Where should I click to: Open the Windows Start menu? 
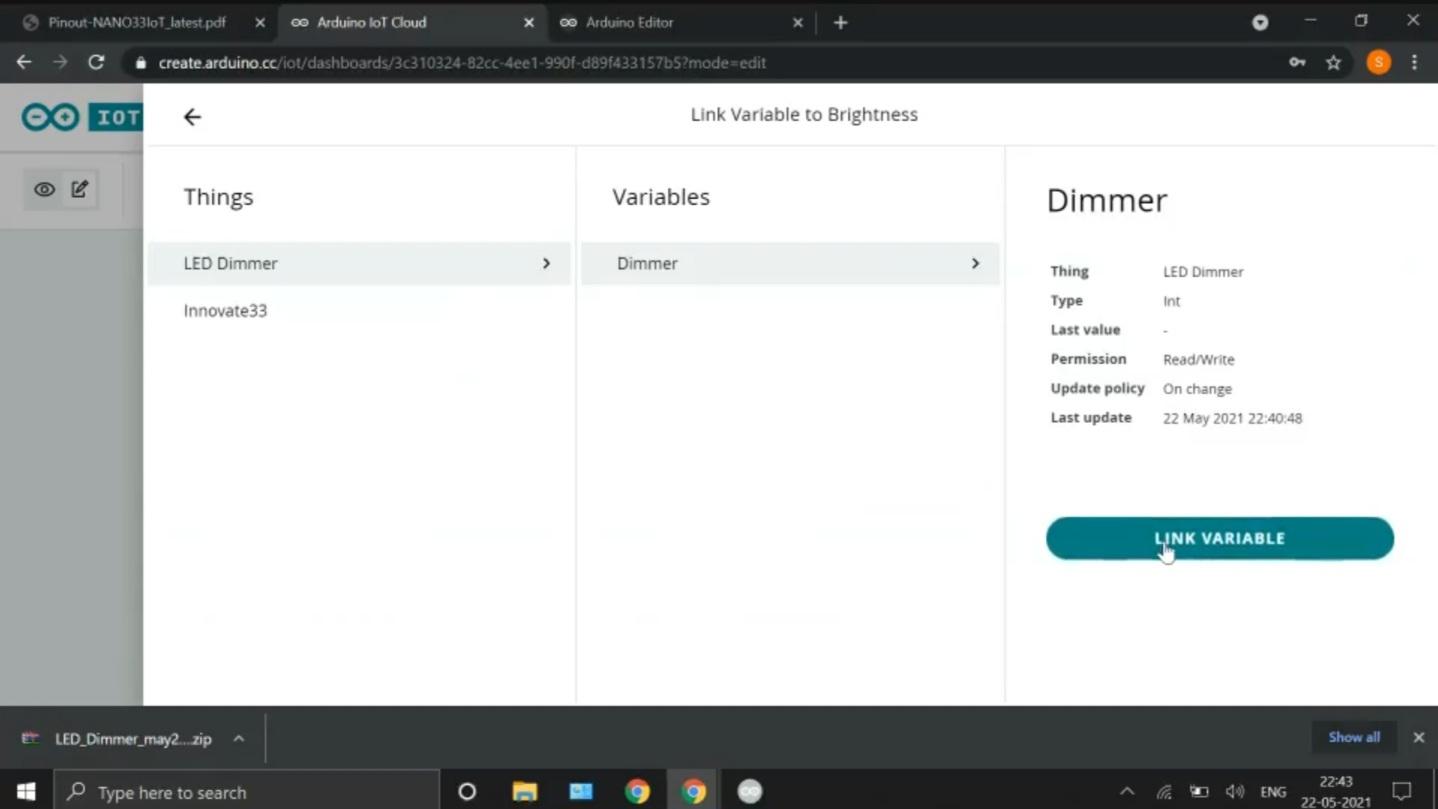(26, 791)
